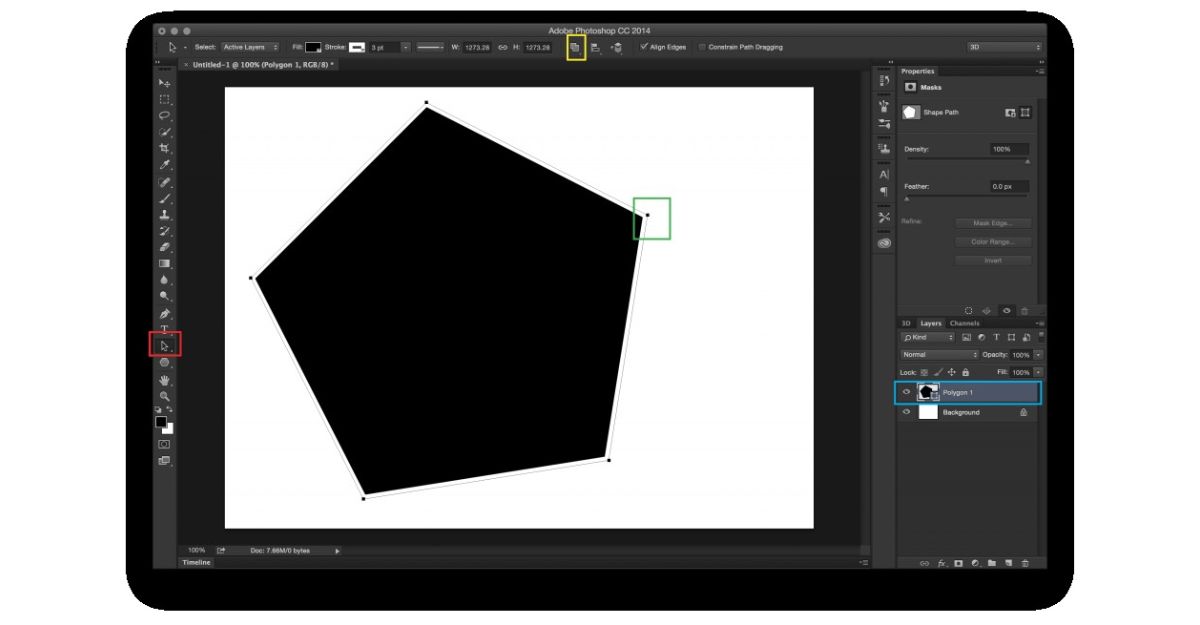
Task: Select the Clone Stamp tool
Action: 164,215
